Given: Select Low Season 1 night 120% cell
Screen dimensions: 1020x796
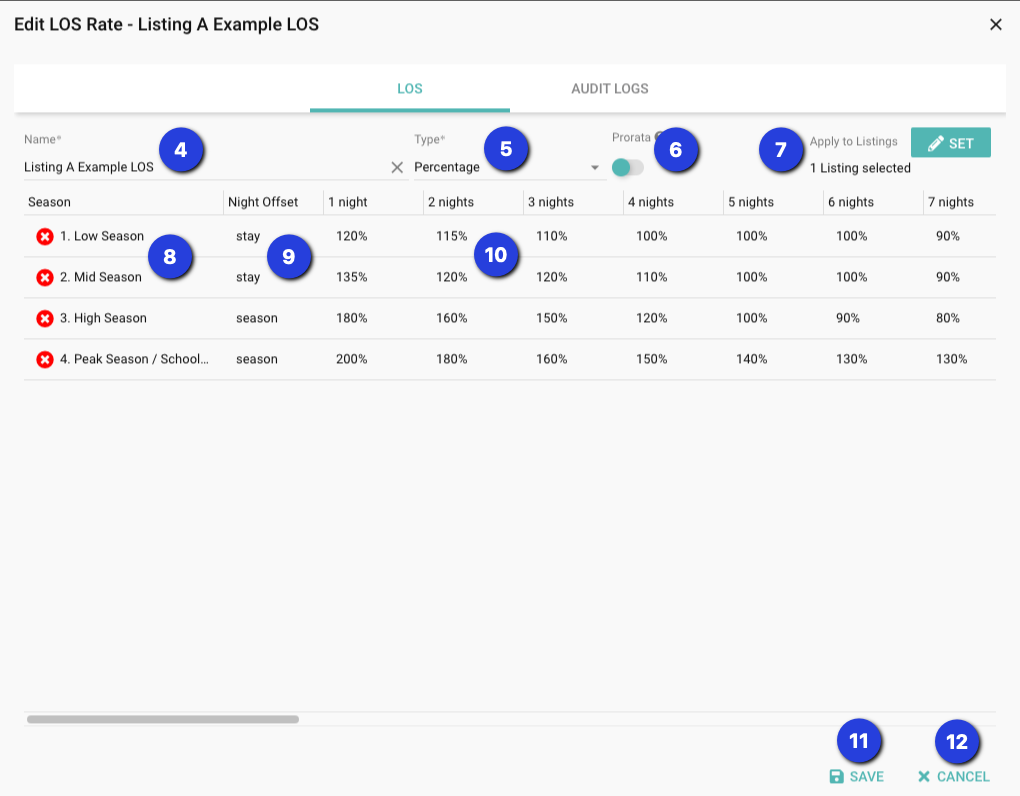Looking at the screenshot, I should [352, 237].
